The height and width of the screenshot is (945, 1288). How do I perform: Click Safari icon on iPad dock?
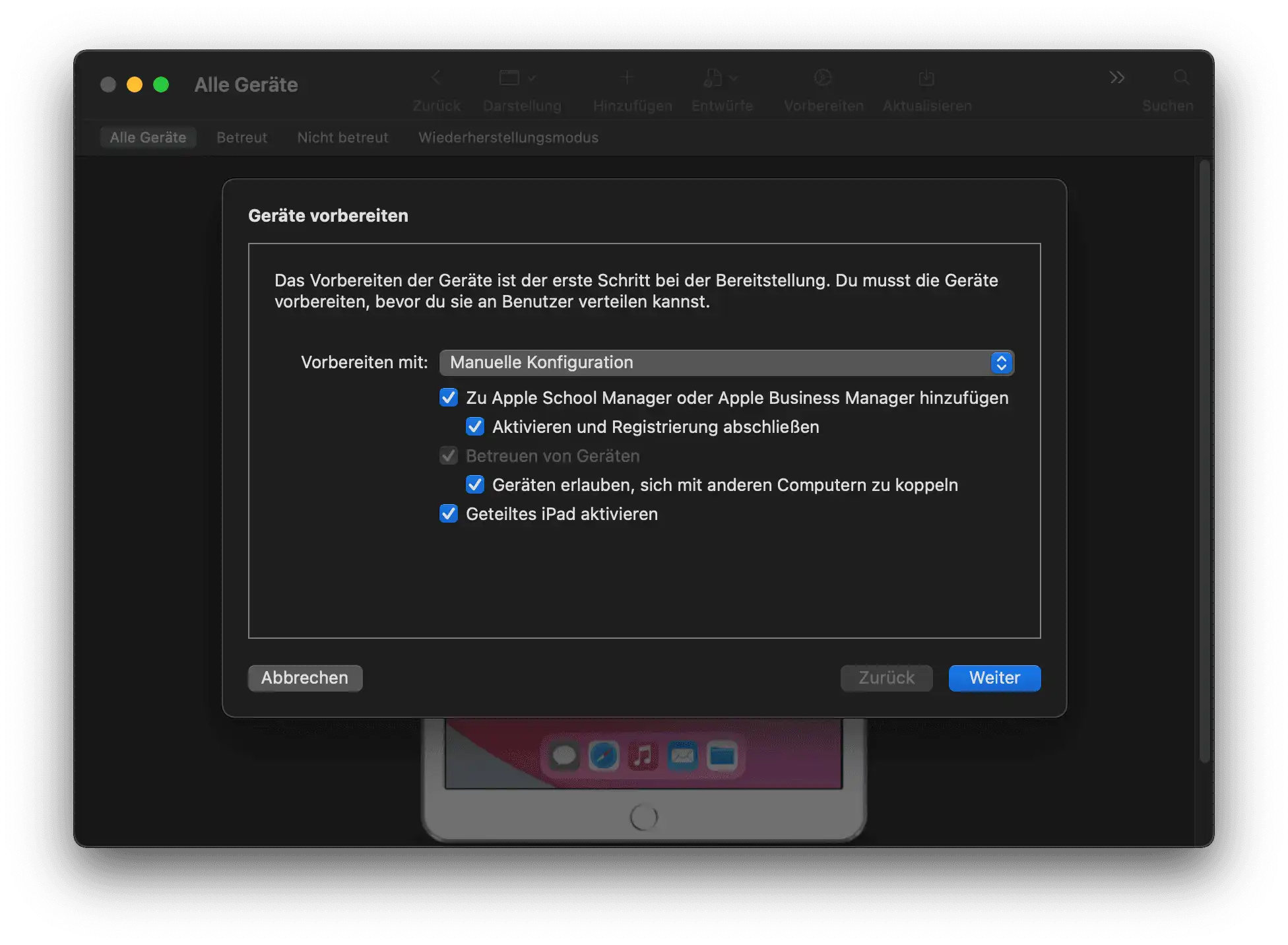604,756
